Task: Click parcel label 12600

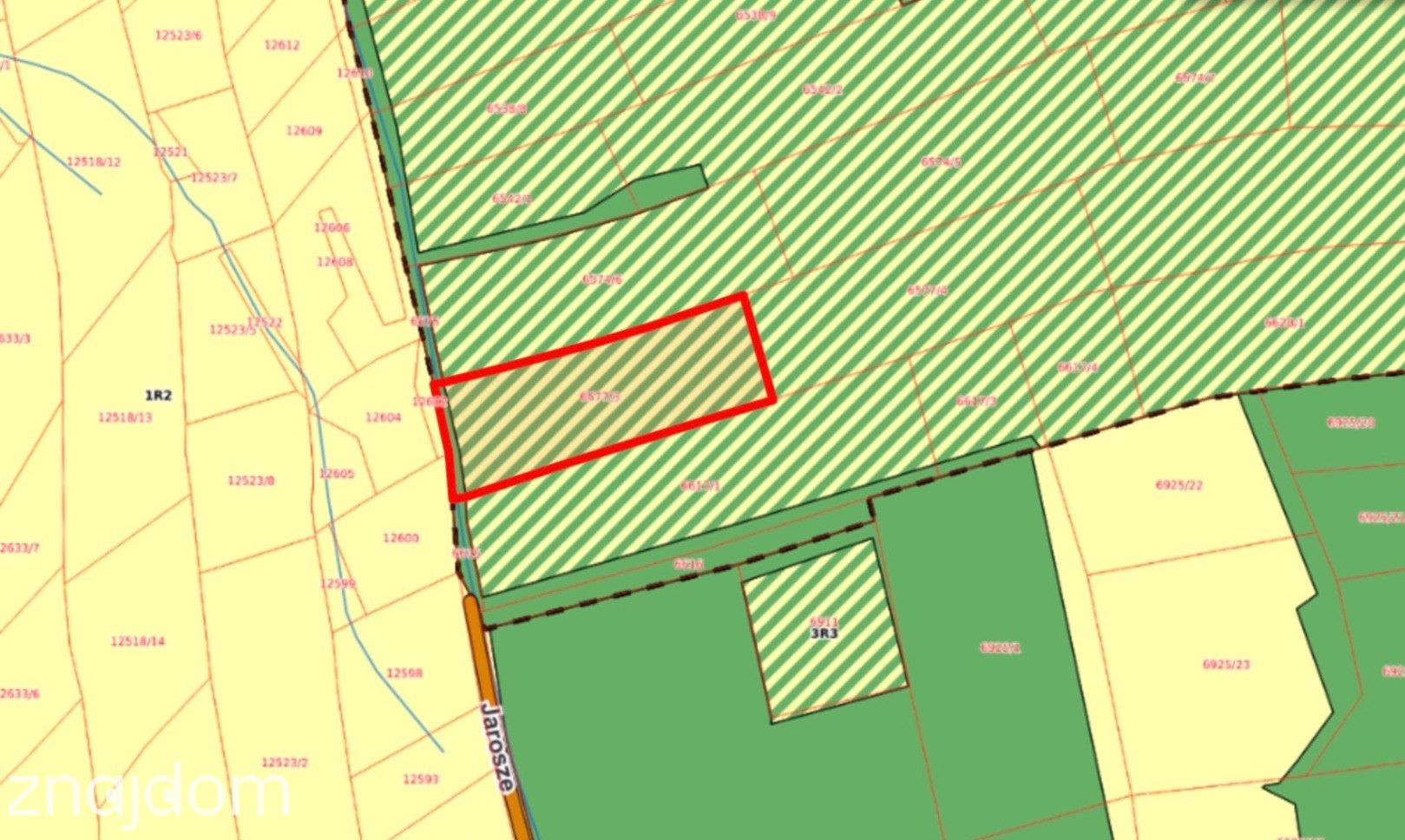Action: [400, 538]
